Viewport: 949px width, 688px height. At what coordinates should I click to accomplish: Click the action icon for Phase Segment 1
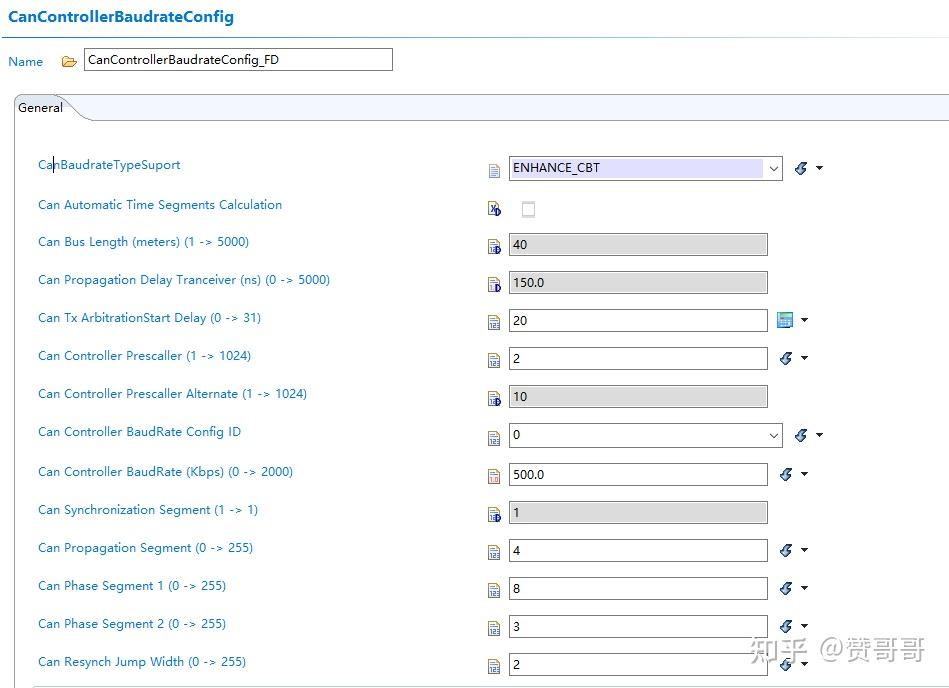click(x=786, y=588)
